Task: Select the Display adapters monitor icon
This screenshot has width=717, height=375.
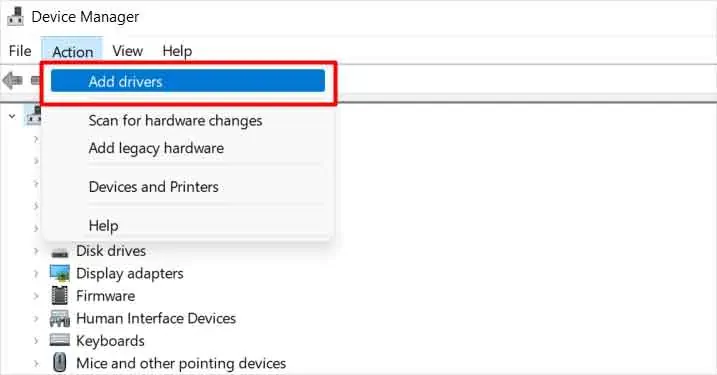Action: click(x=59, y=273)
